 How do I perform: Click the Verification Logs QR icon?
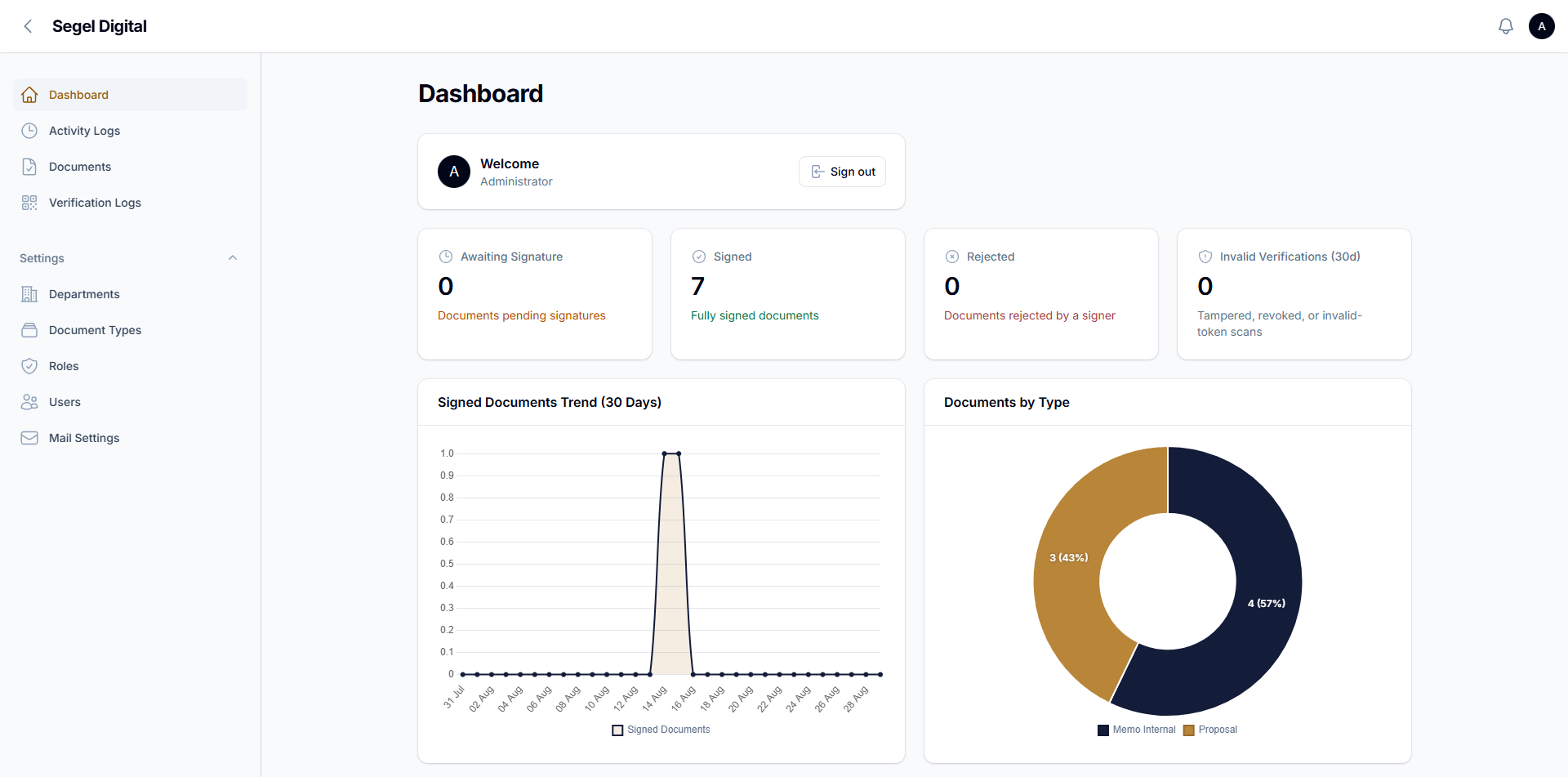(29, 203)
